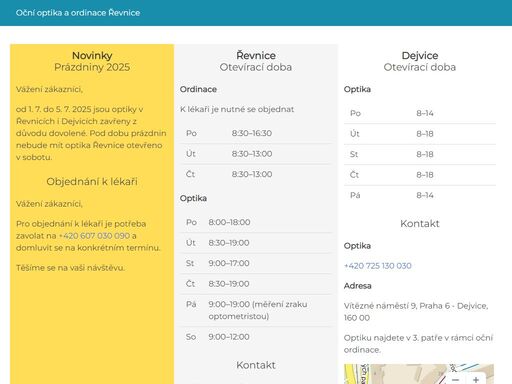The width and height of the screenshot is (512, 384).
Task: Select the Prázdniny 2025 subheading
Action: (x=92, y=67)
